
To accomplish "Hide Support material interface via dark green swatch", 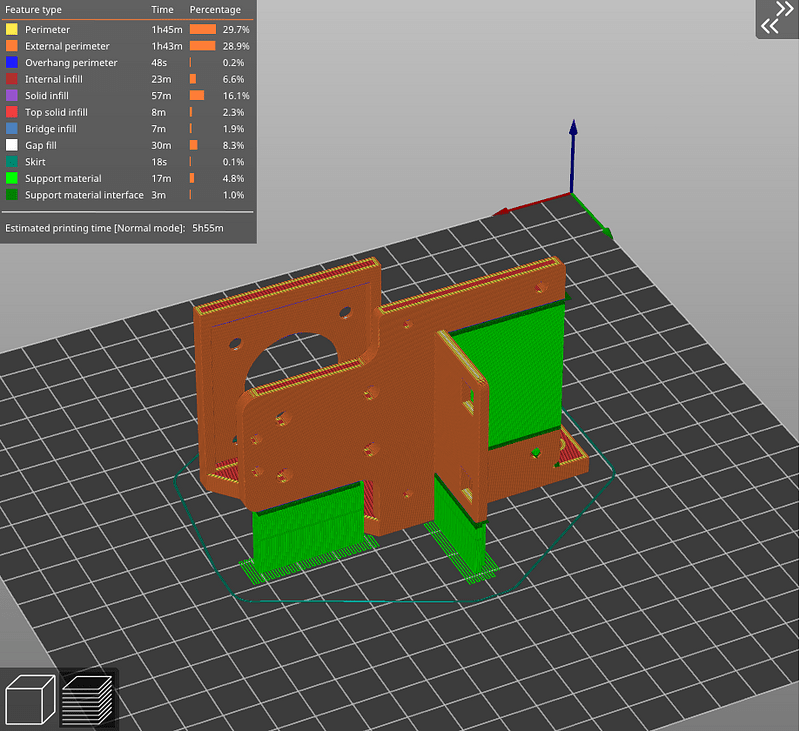I will click(11, 195).
